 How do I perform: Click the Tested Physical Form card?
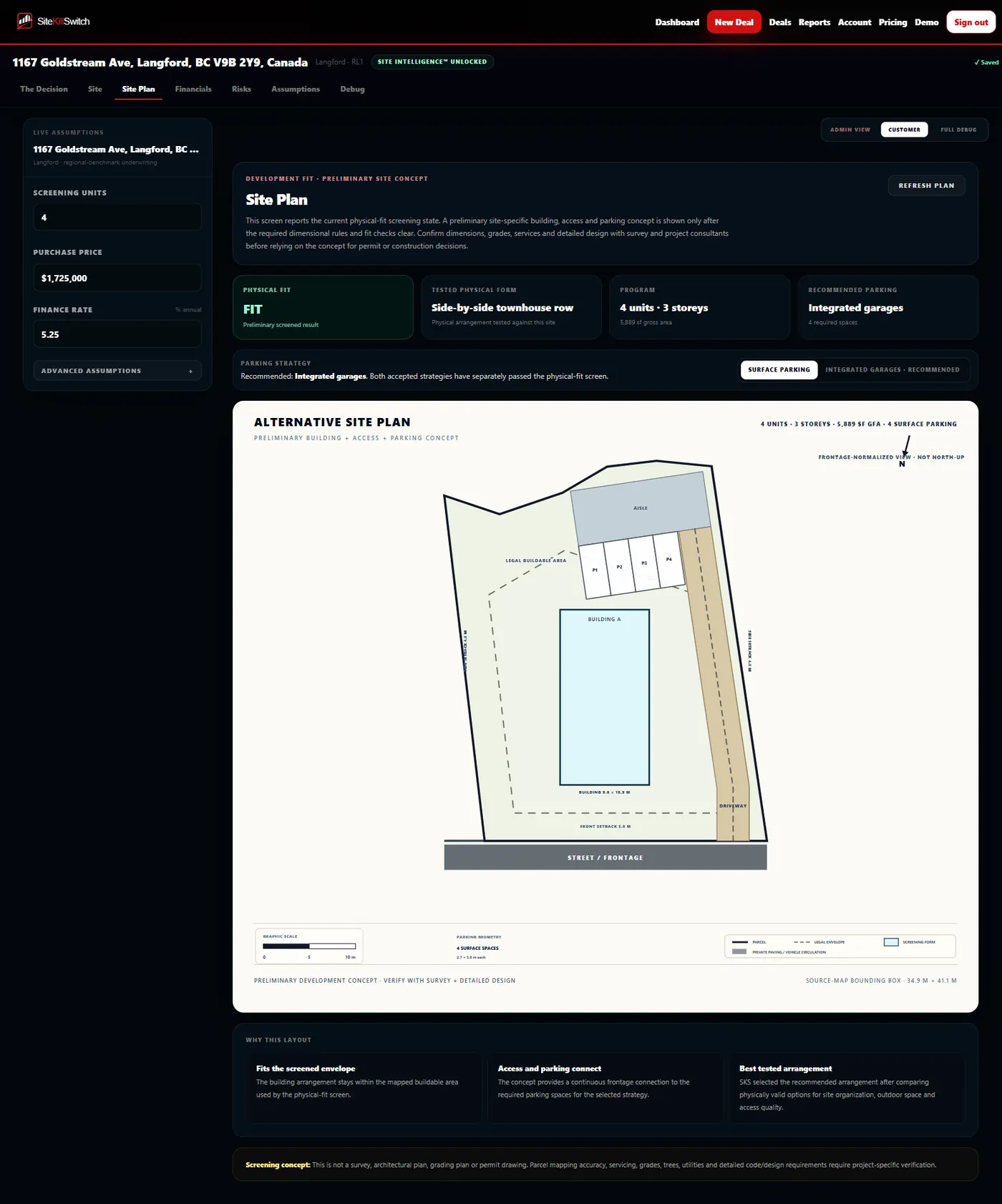(511, 307)
